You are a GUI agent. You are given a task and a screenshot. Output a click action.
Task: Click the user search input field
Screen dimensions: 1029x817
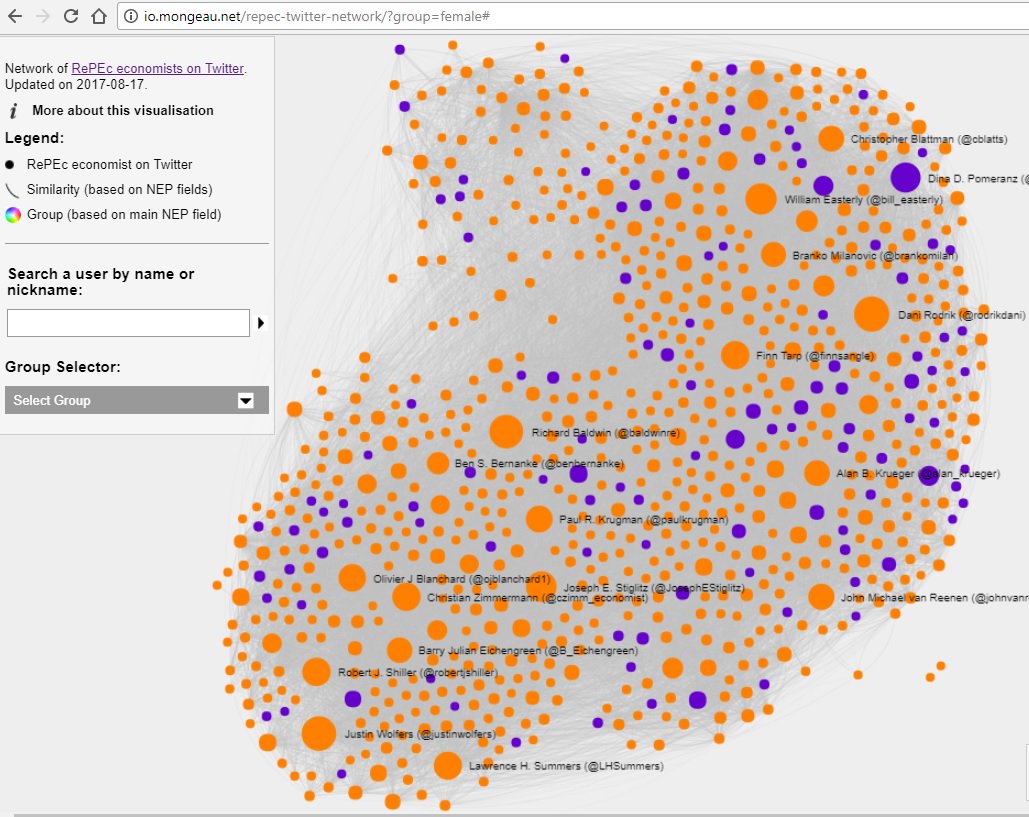128,322
